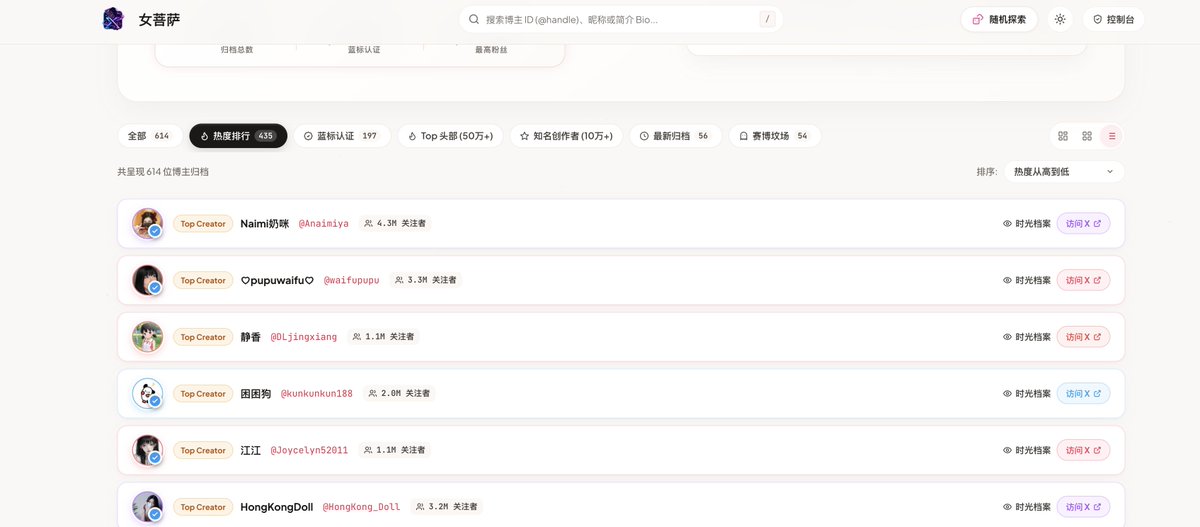Screen dimensions: 1200x527
Task: Open the @Joycelyn52011 handle link
Action: coord(309,451)
